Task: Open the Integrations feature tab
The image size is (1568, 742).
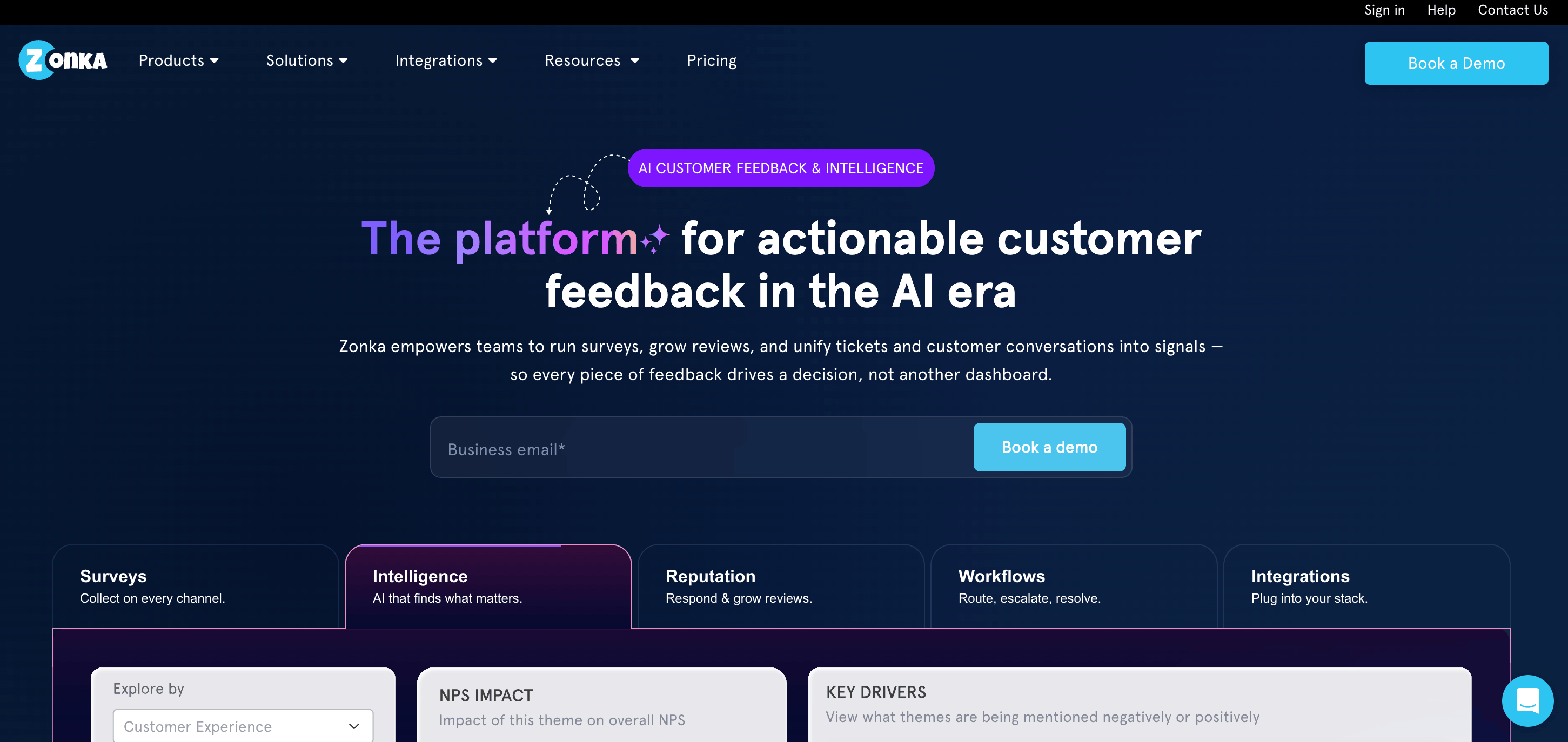Action: click(x=1366, y=586)
